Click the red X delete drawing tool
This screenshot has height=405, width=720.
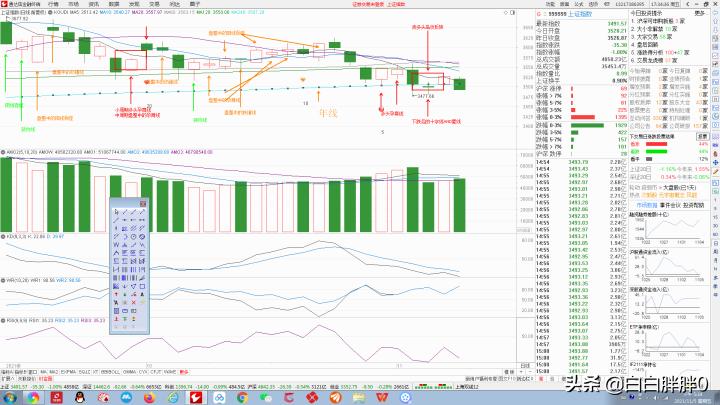point(134,303)
